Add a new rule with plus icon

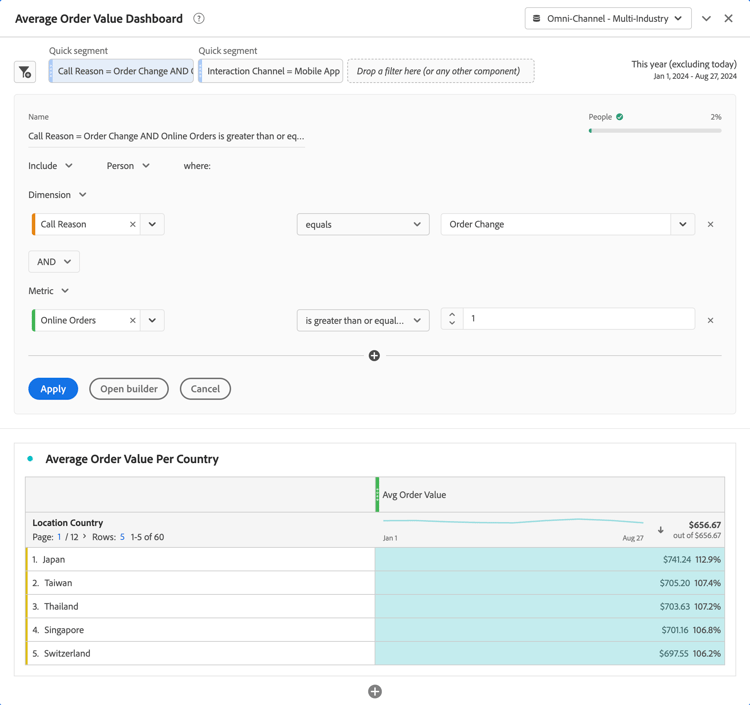click(x=374, y=356)
